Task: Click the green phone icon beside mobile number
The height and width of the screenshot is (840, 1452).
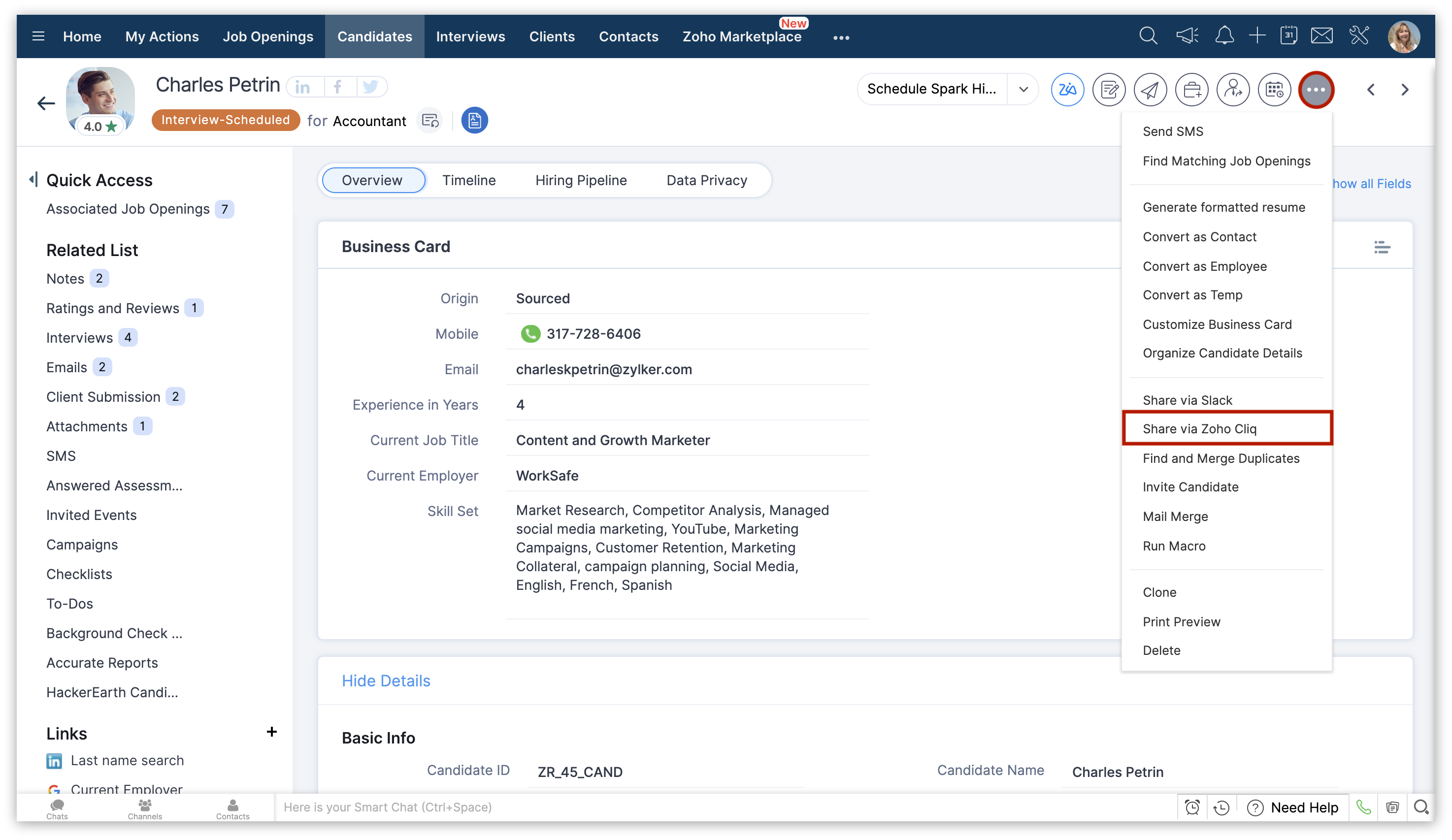Action: [530, 333]
